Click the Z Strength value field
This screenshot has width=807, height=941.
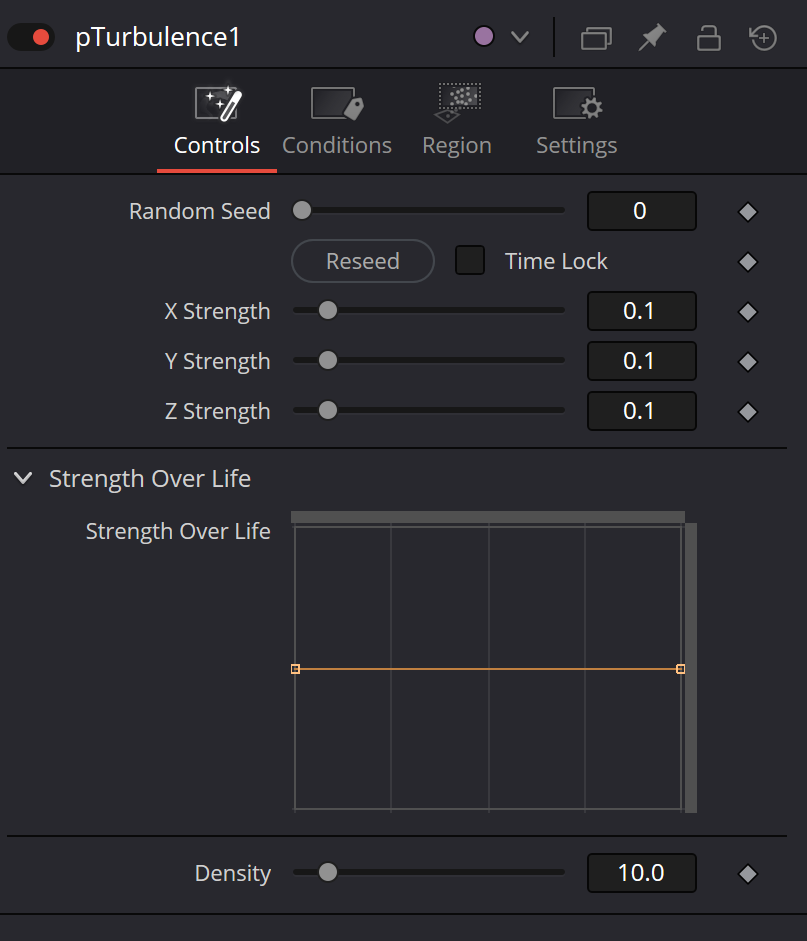coord(641,411)
